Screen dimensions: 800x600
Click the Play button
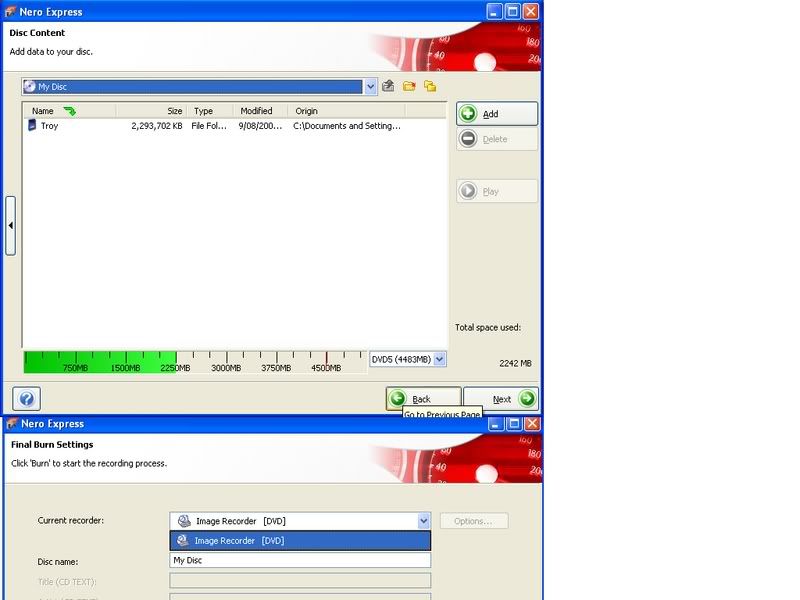coord(496,191)
